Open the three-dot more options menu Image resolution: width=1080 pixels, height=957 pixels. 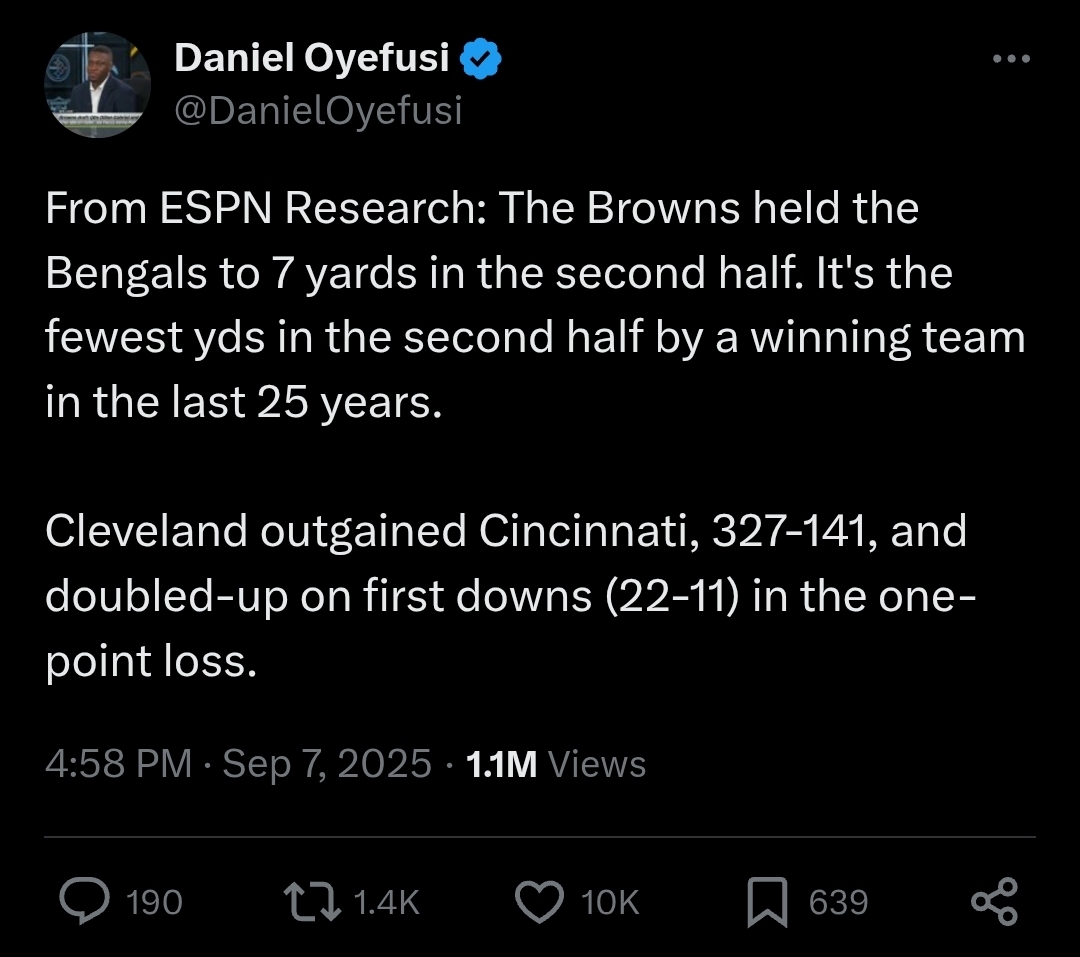1011,59
